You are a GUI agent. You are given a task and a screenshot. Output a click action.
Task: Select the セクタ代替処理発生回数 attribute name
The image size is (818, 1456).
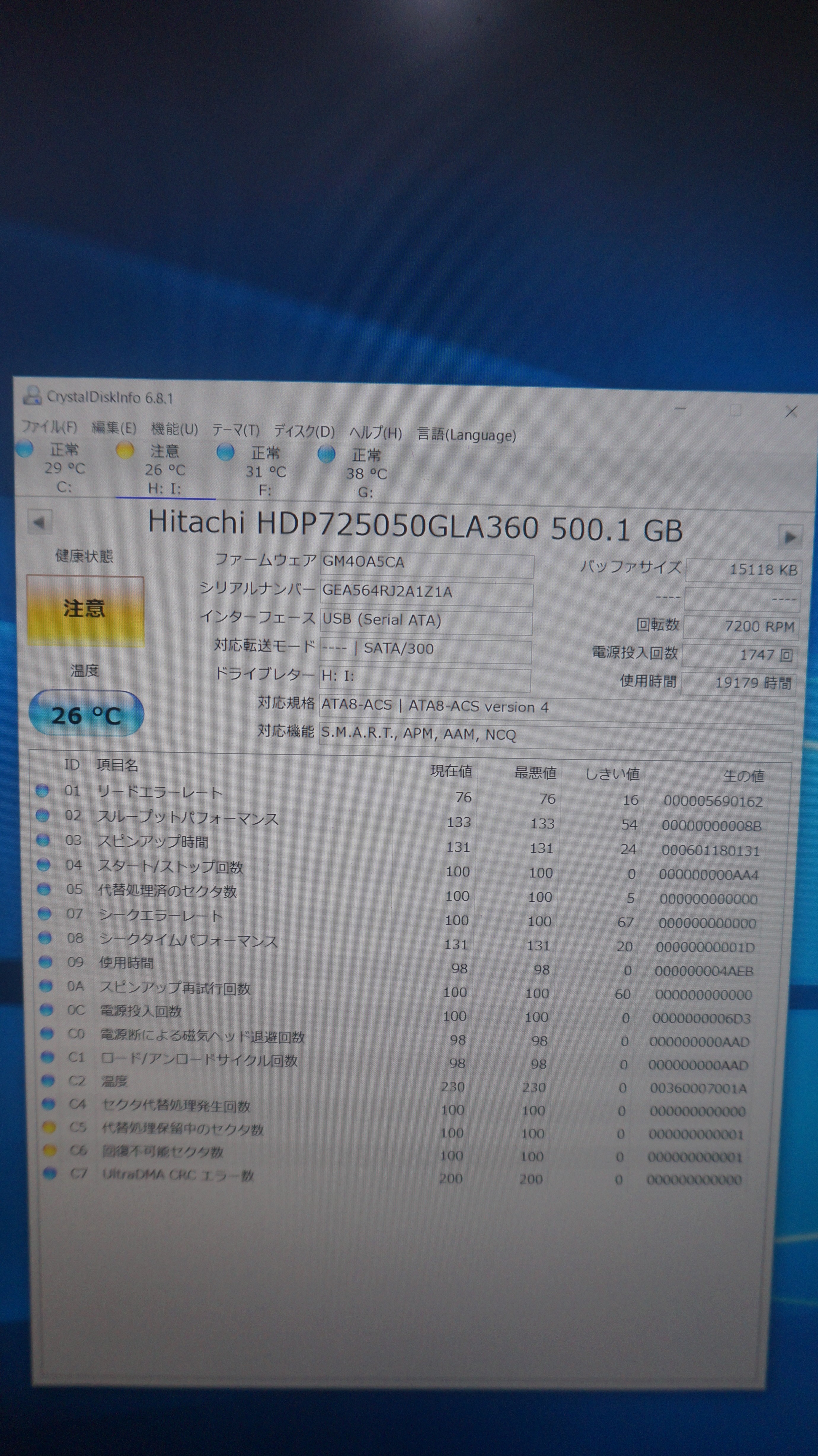click(176, 1106)
